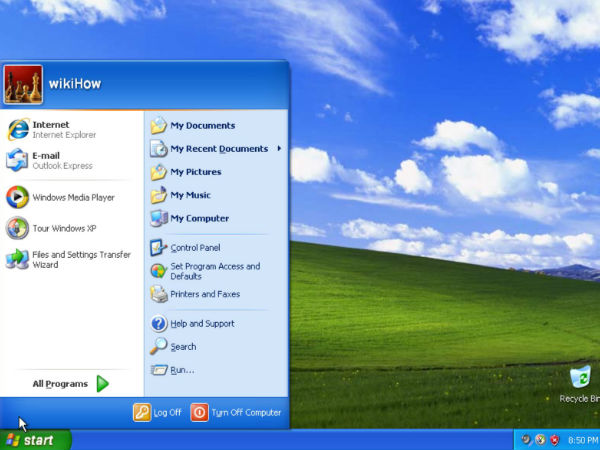This screenshot has height=450, width=600.
Task: Select the My Pictures menu label
Action: (x=196, y=172)
